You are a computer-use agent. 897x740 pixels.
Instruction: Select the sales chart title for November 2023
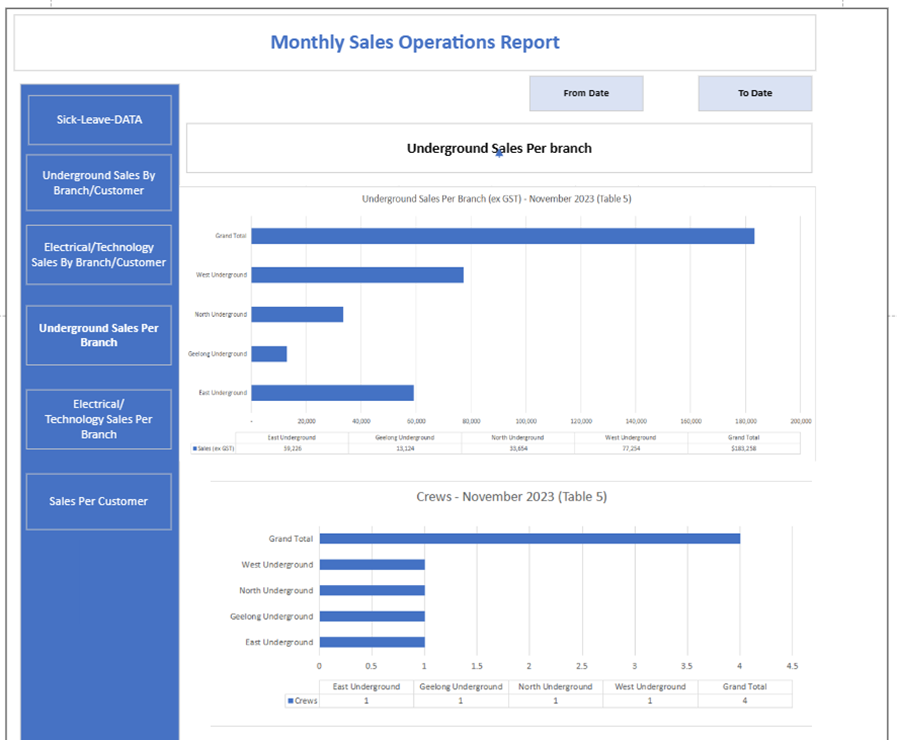[496, 199]
